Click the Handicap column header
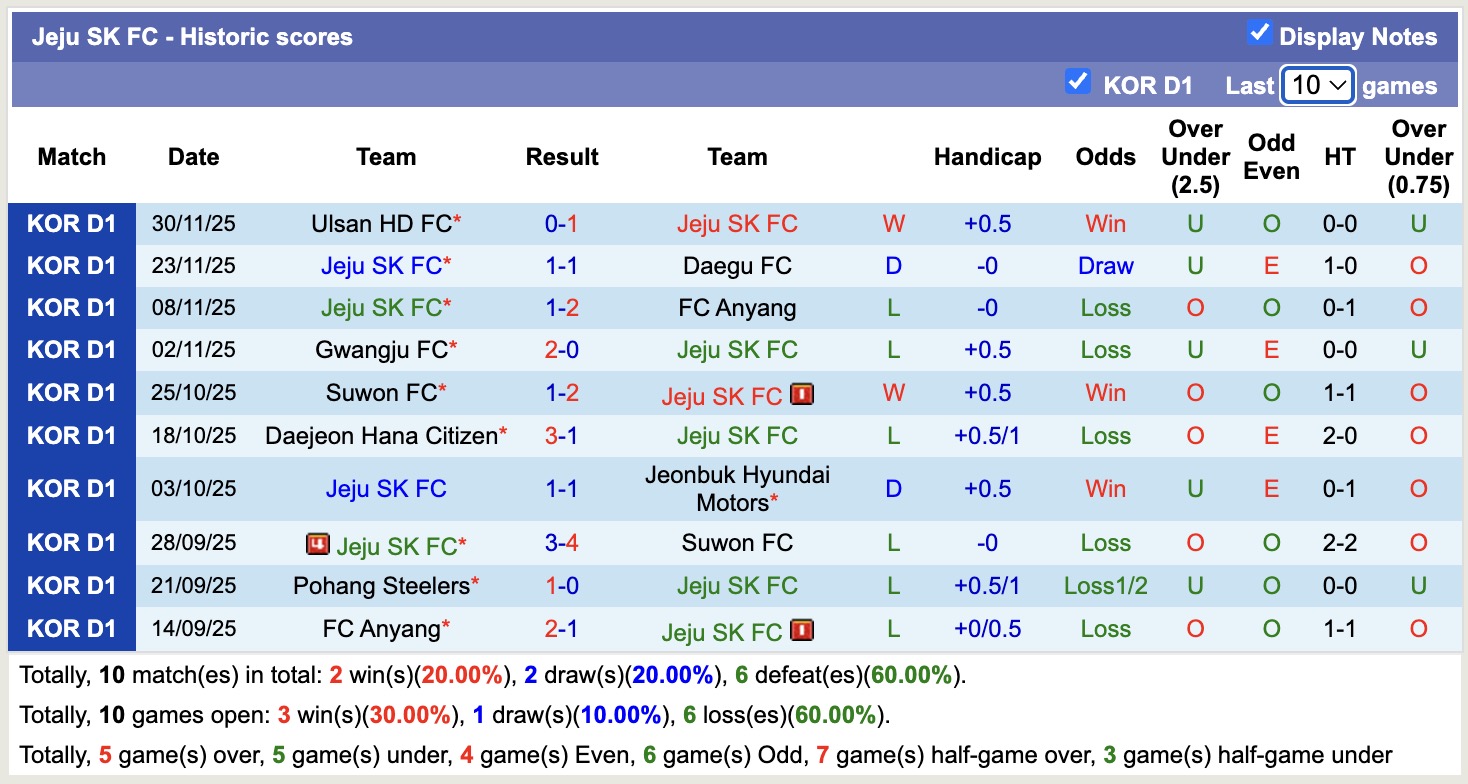This screenshot has width=1468, height=784. [x=987, y=157]
